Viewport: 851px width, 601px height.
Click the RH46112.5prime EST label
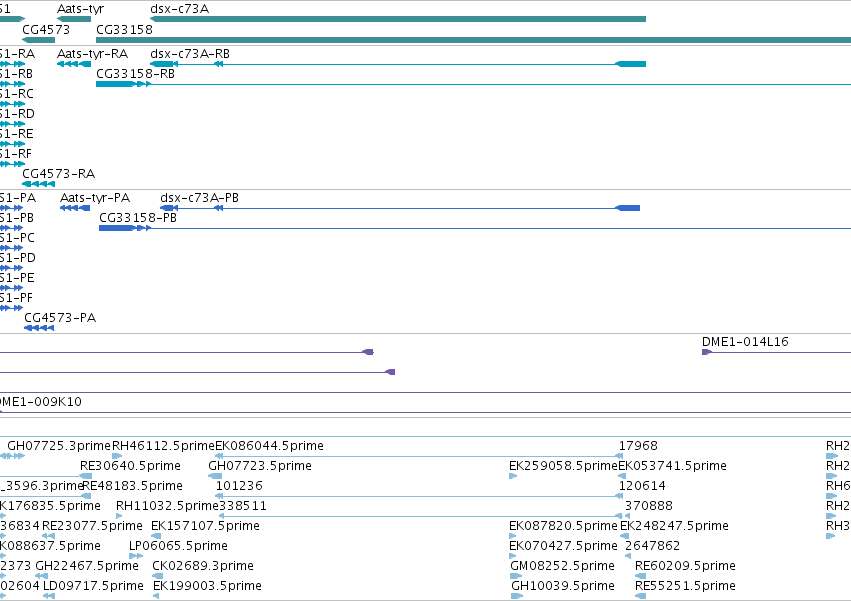click(x=163, y=446)
